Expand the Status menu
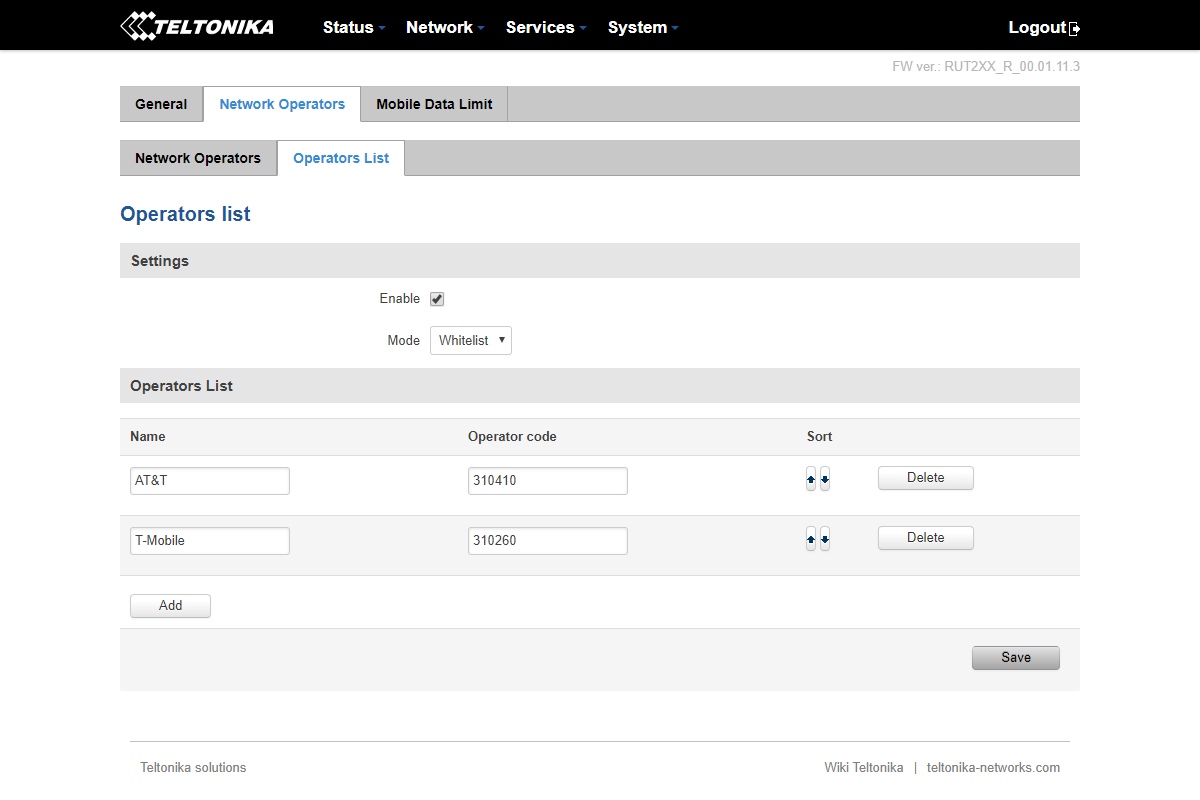Viewport: 1200px width, 800px height. tap(353, 27)
